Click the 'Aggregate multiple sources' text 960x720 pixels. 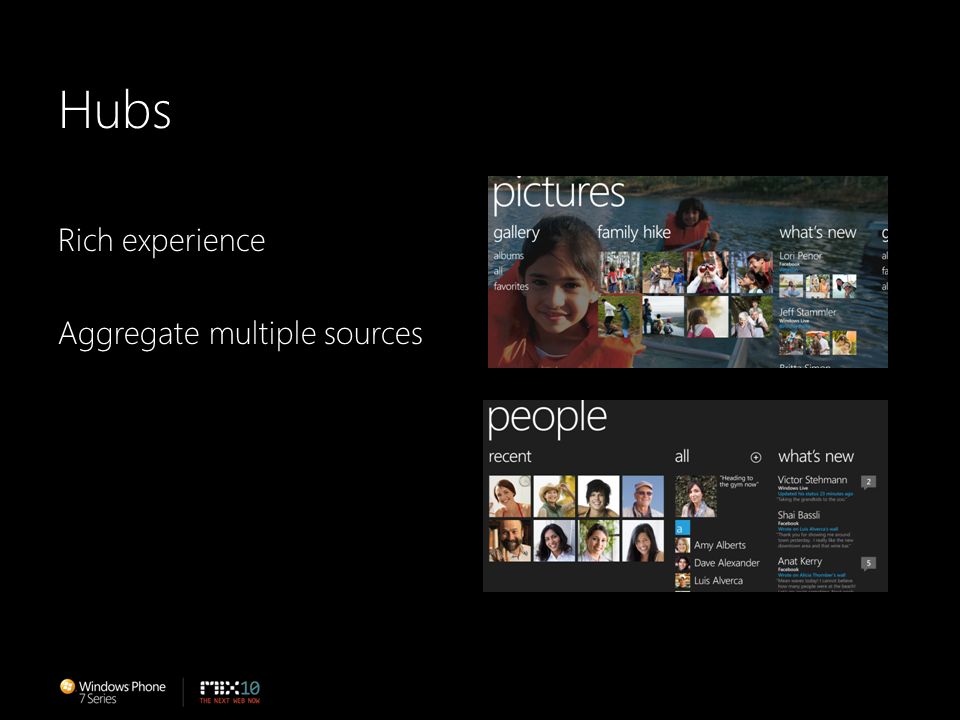pyautogui.click(x=241, y=336)
